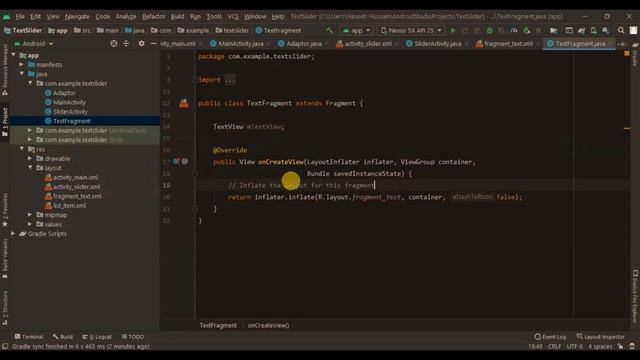Image resolution: width=640 pixels, height=360 pixels.
Task: Click the read-only lock icon in status bar
Action: click(x=620, y=347)
